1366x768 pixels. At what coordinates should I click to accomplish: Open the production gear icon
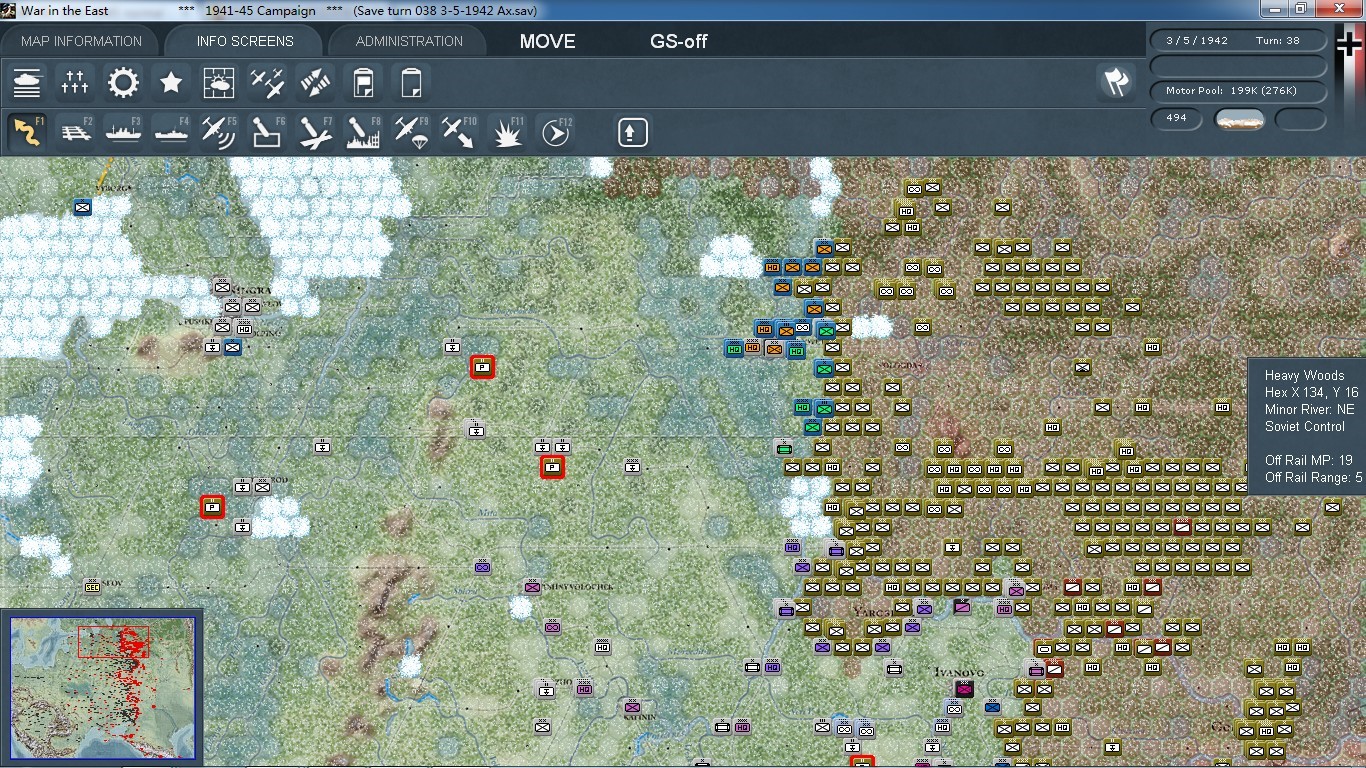pyautogui.click(x=123, y=83)
